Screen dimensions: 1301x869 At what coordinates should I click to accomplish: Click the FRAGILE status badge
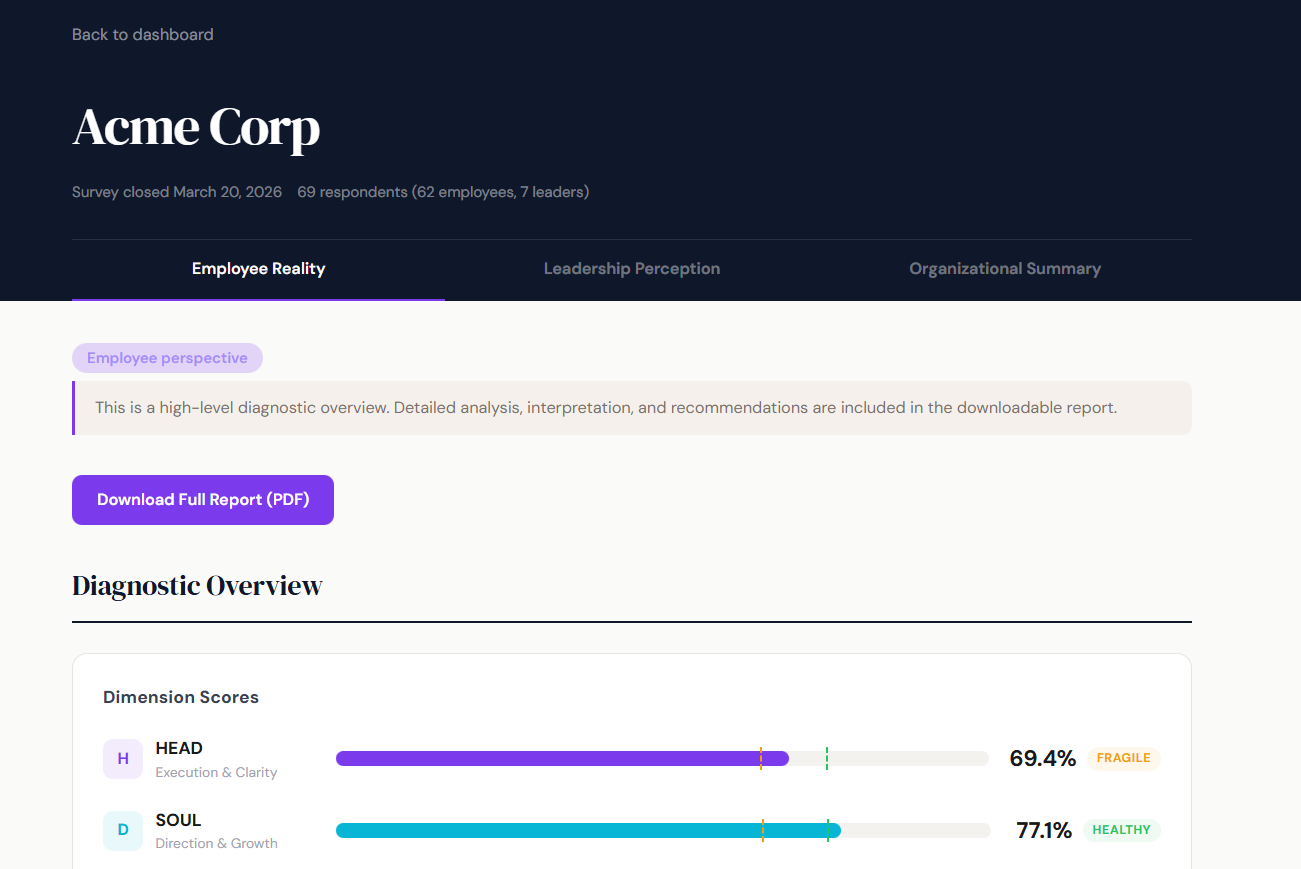point(1123,758)
